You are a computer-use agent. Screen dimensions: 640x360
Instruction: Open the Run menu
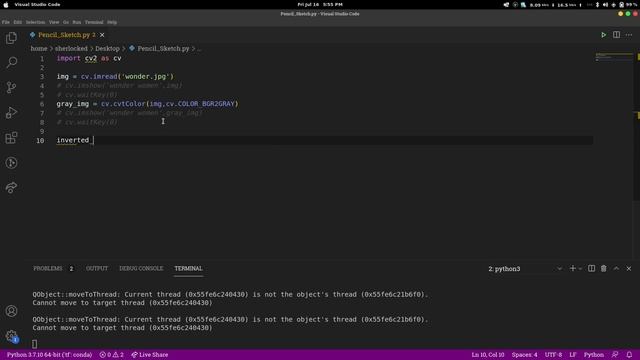pyautogui.click(x=77, y=22)
